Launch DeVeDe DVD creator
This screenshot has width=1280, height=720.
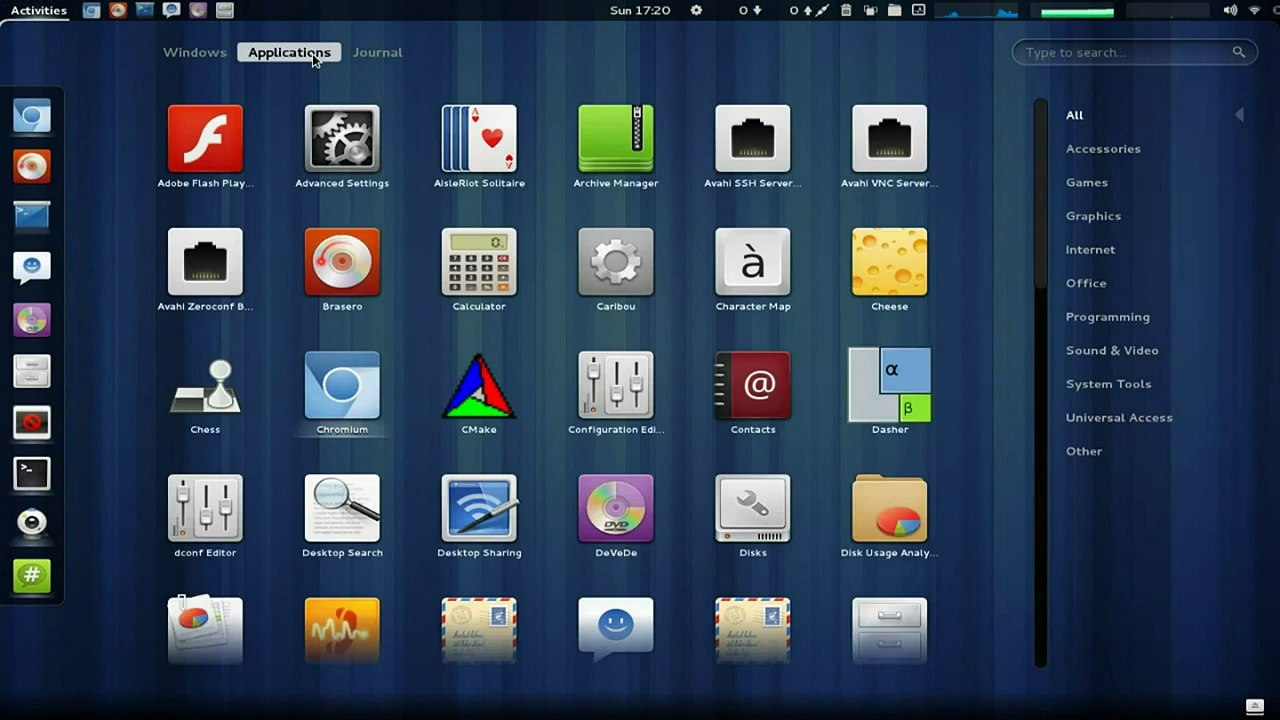[x=616, y=516]
